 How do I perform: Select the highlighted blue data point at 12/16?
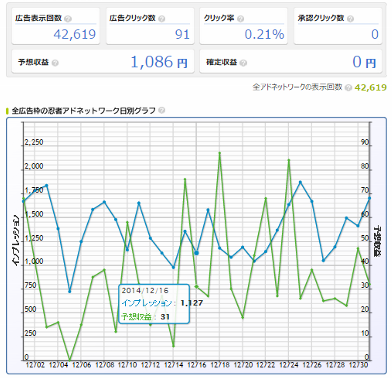[x=197, y=253]
